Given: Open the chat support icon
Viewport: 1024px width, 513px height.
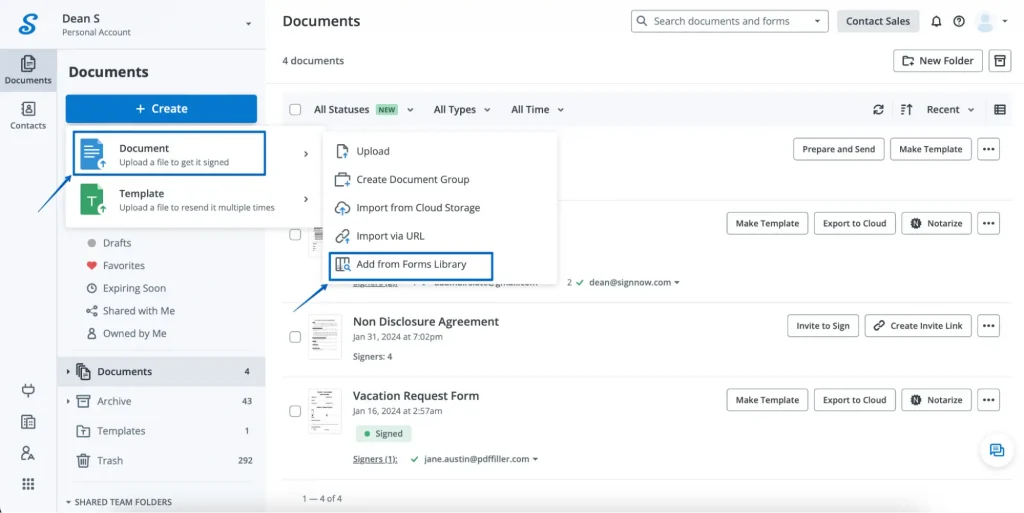Looking at the screenshot, I should (x=996, y=450).
